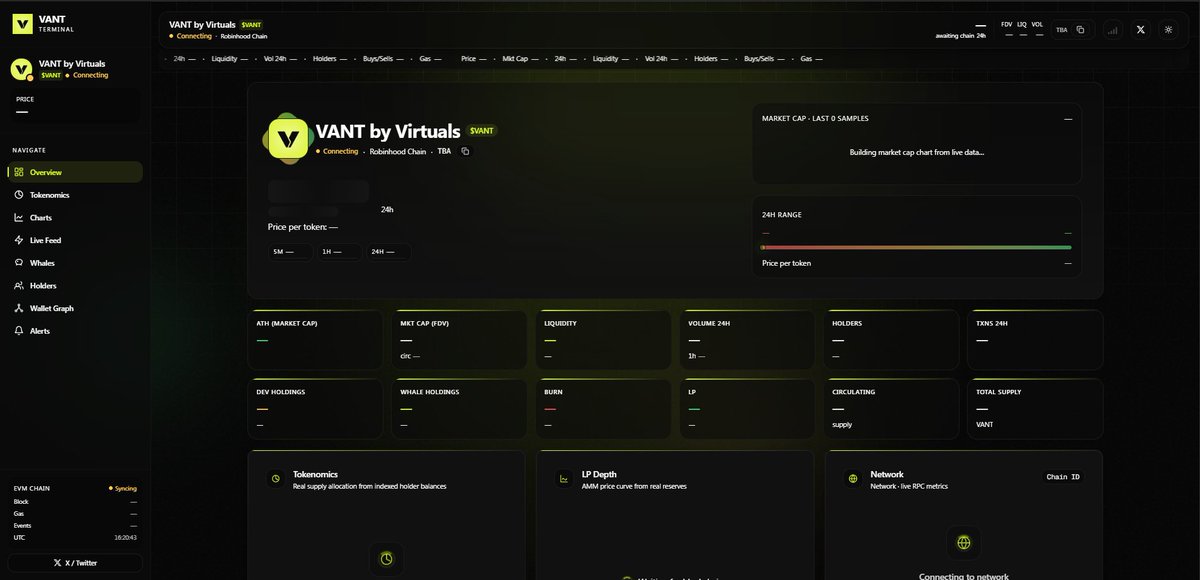Click the sidebar PRICE card
This screenshot has width=1200, height=580.
tap(75, 106)
